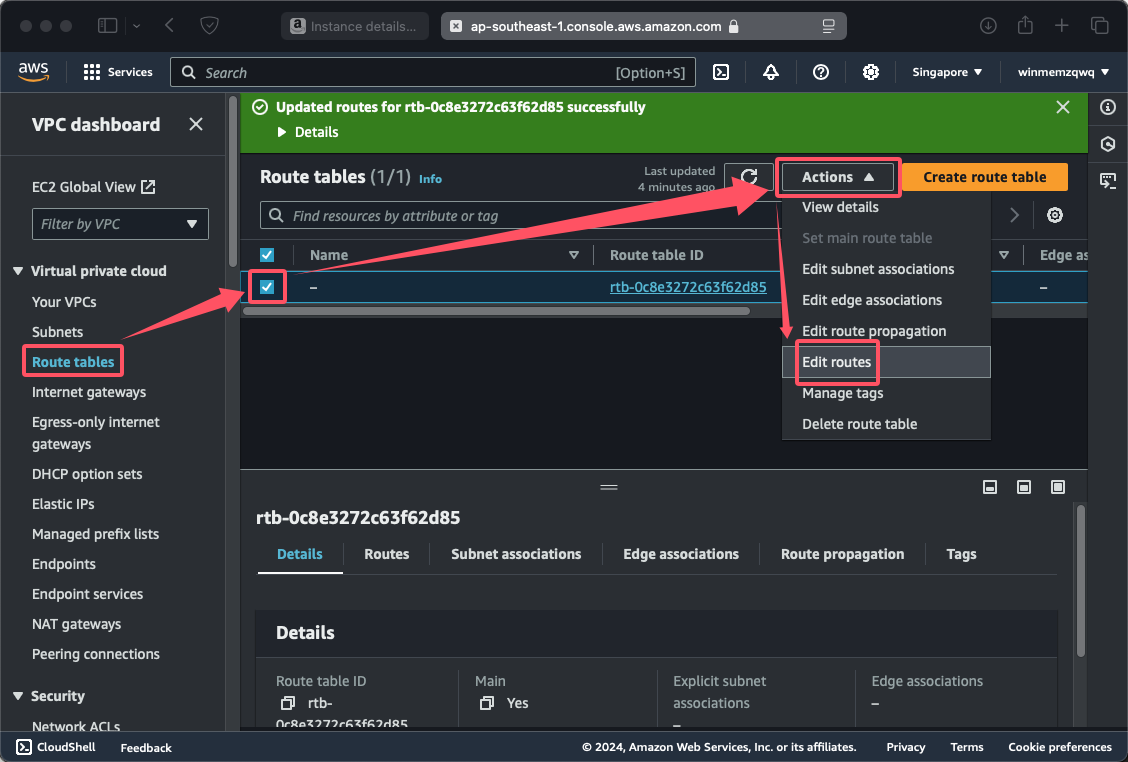The height and width of the screenshot is (762, 1128).
Task: Open the help question mark menu
Action: click(x=821, y=72)
